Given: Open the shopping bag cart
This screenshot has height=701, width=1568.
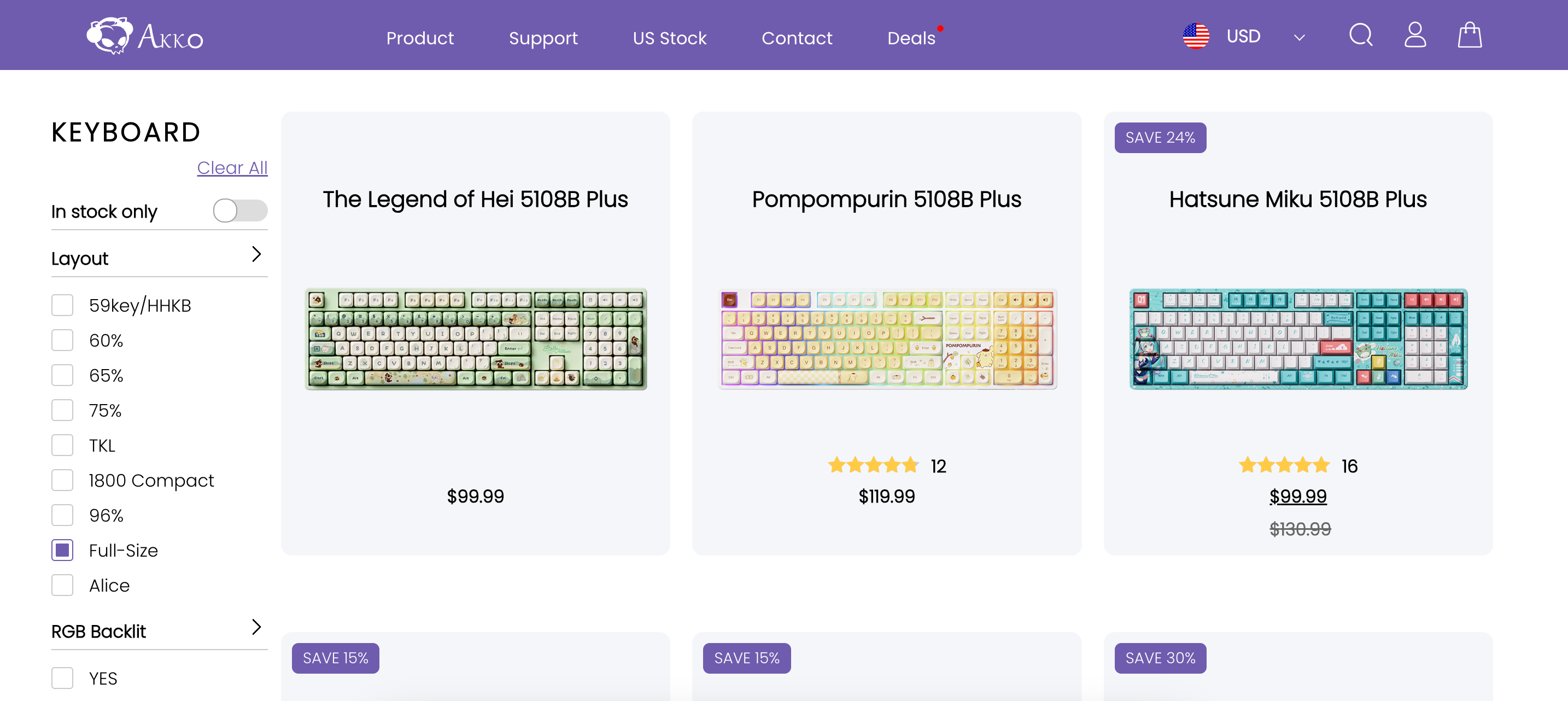Looking at the screenshot, I should 1469,36.
